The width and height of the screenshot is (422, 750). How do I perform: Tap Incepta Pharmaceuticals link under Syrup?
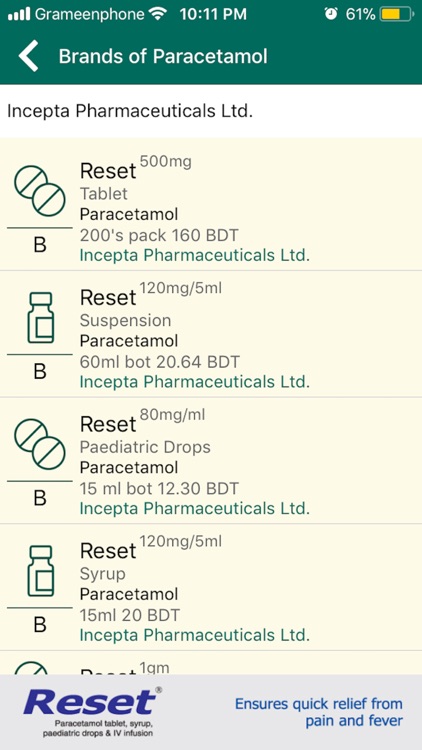click(195, 635)
